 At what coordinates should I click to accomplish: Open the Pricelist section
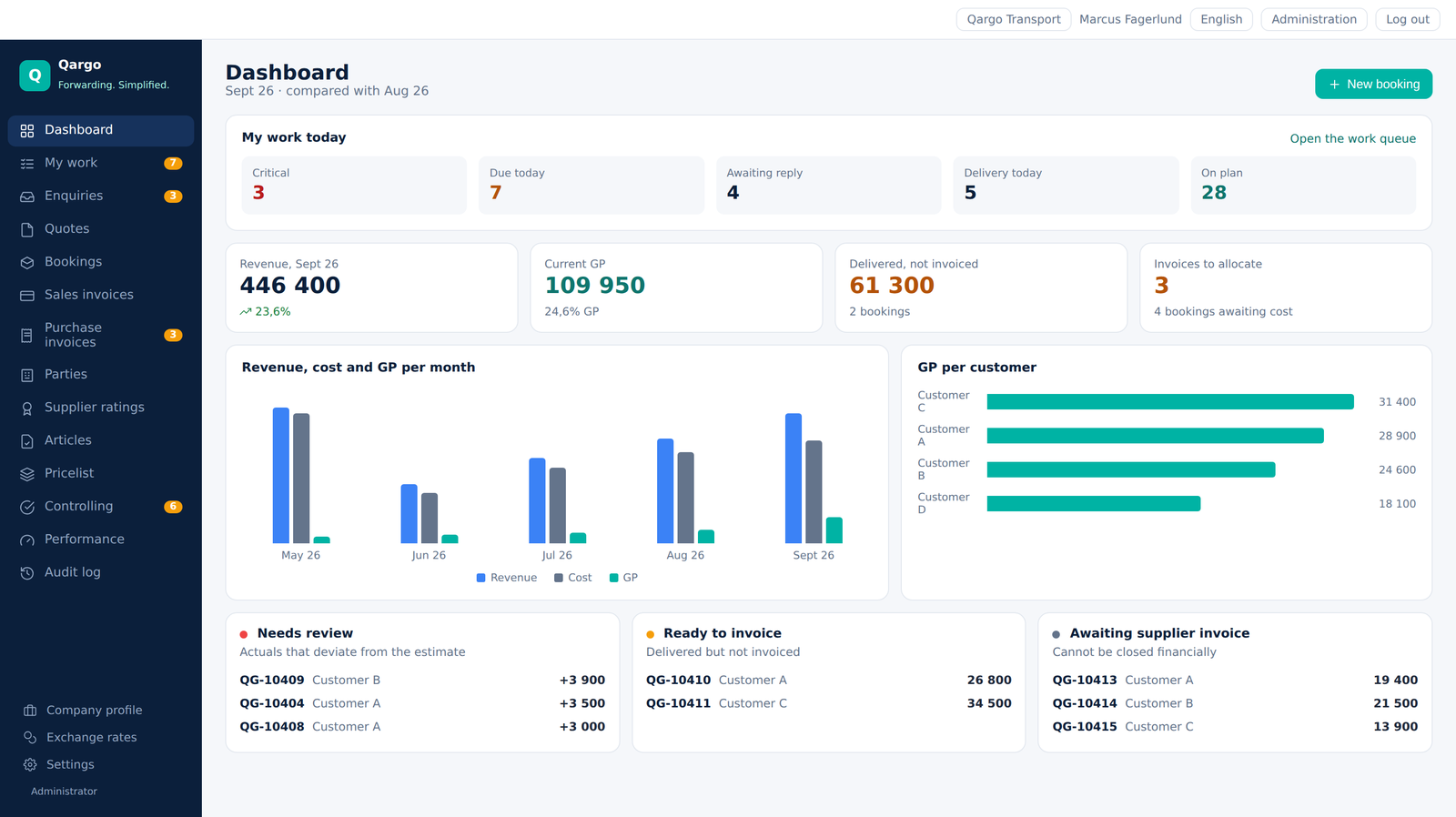click(101, 473)
